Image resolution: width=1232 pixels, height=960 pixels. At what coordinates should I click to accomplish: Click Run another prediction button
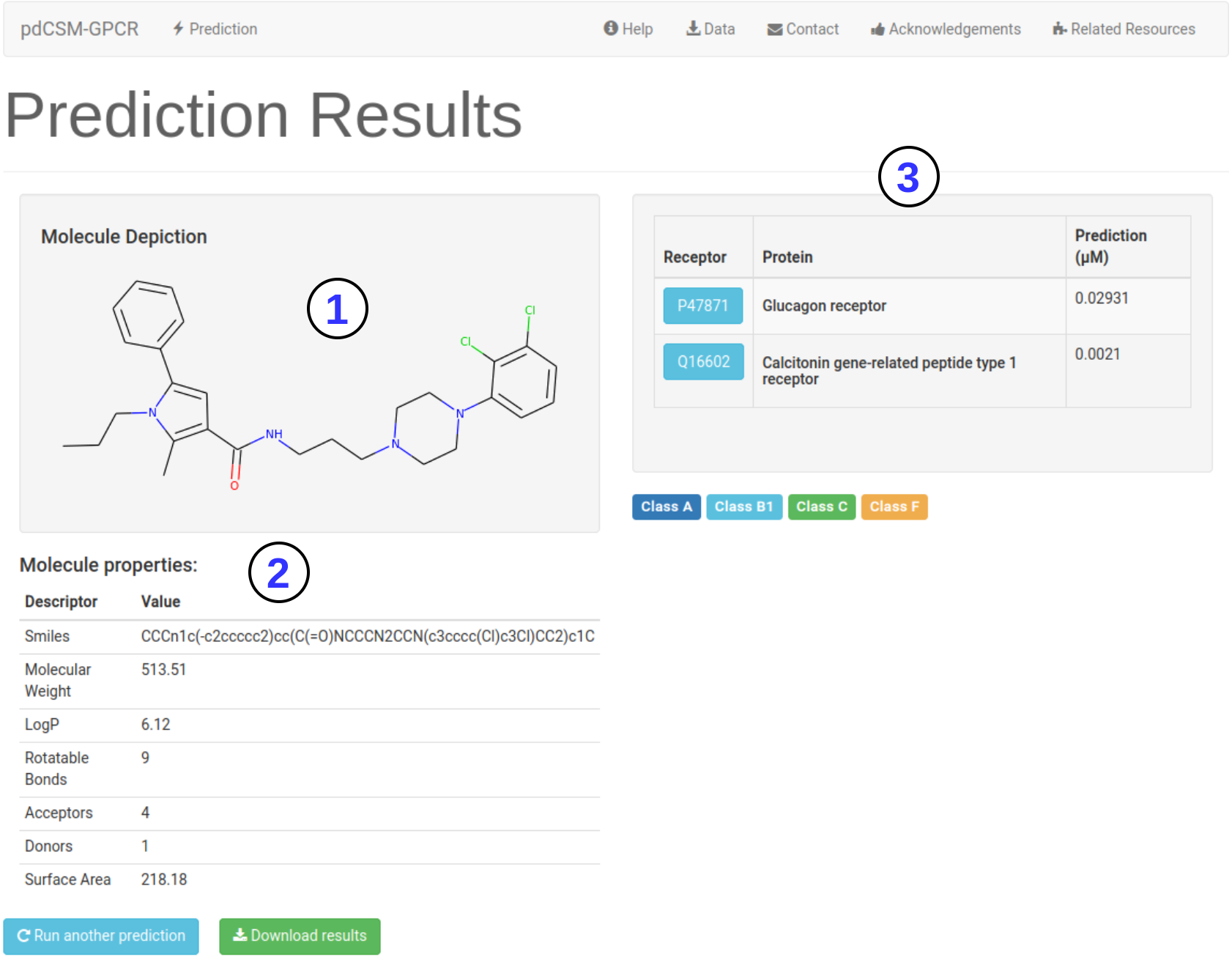pyautogui.click(x=101, y=936)
